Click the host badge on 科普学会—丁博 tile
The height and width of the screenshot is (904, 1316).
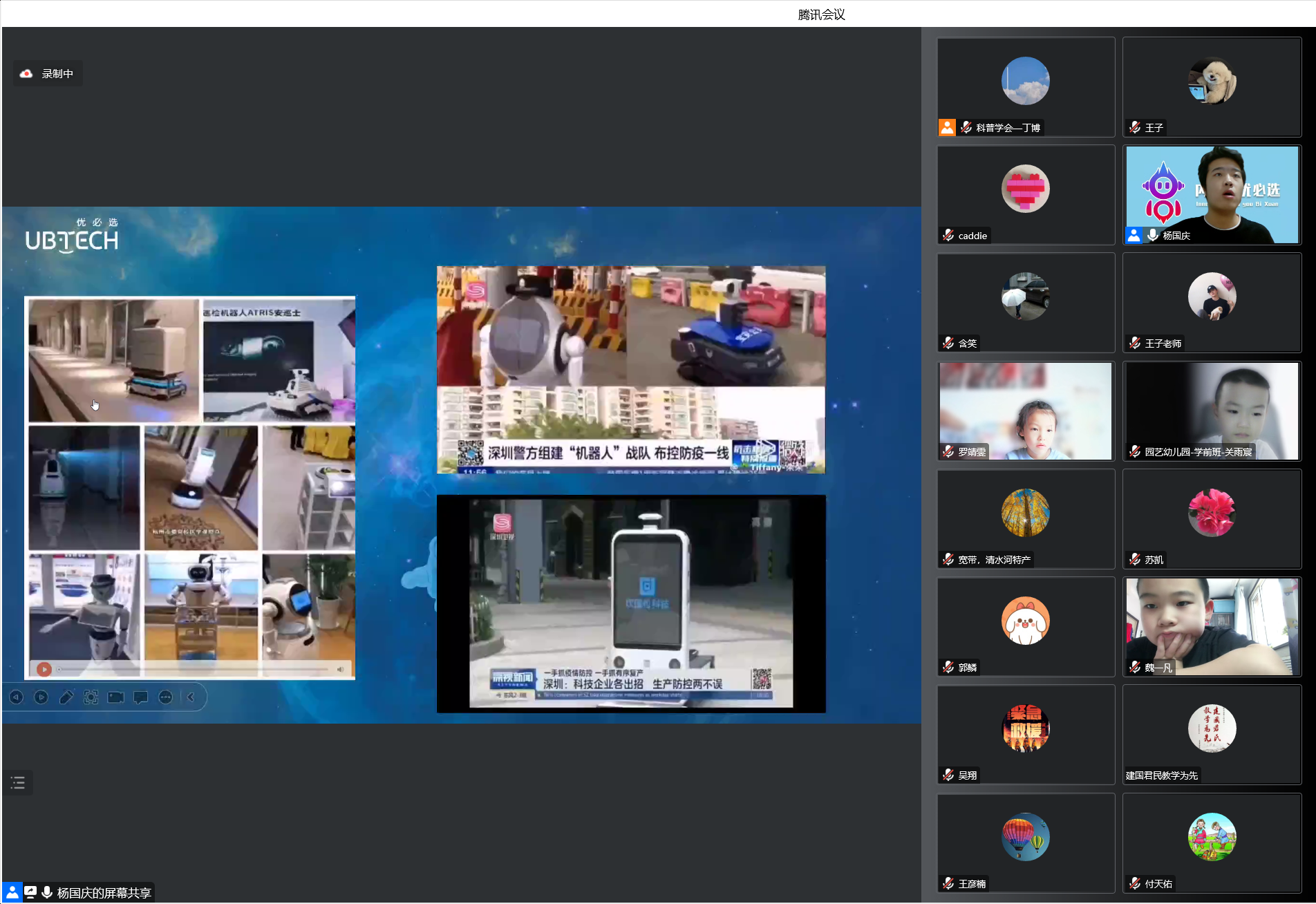pos(947,127)
